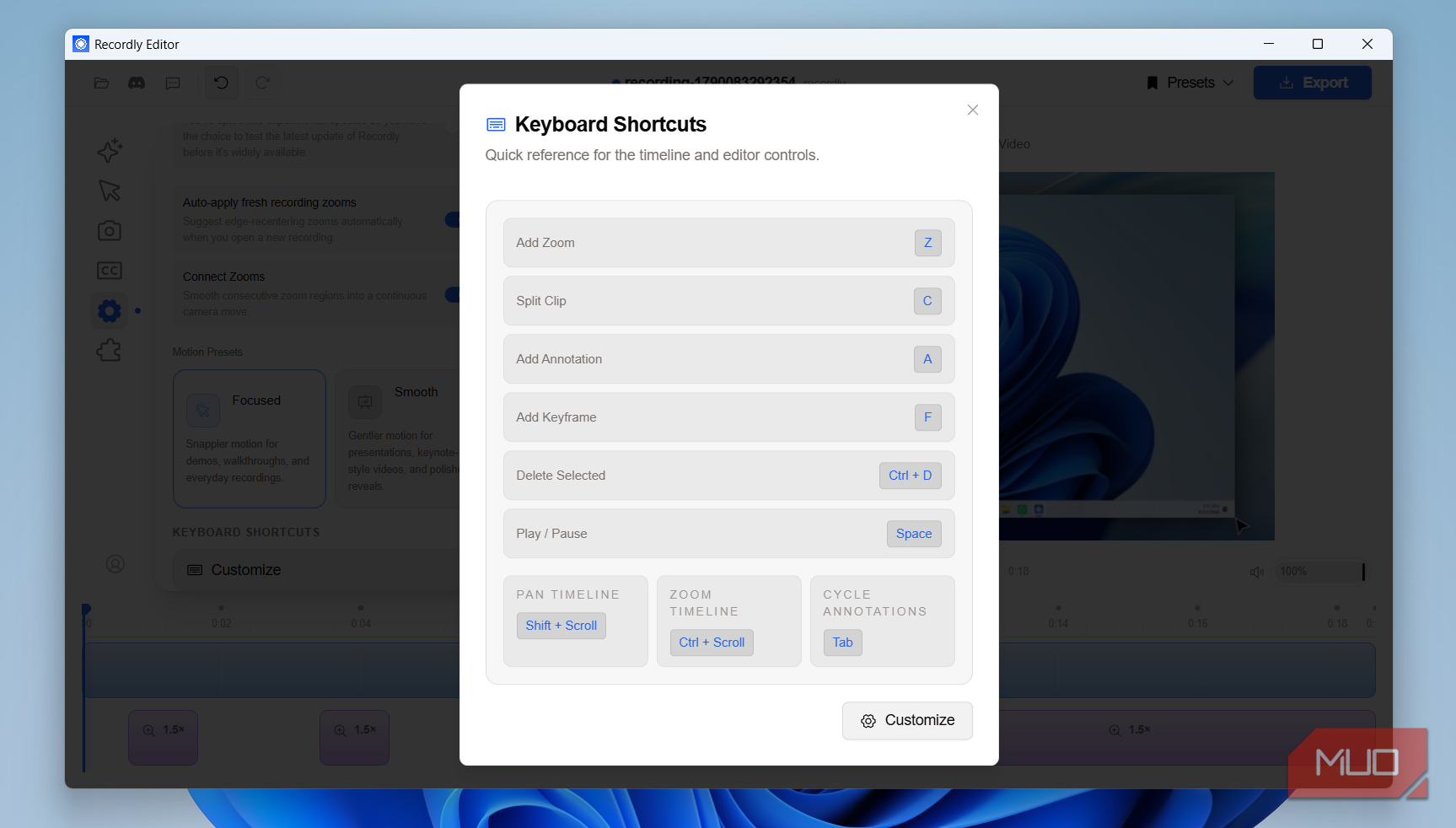This screenshot has width=1456, height=828.
Task: Open the puzzle-piece extensions panel in the sidebar
Action: tap(110, 351)
